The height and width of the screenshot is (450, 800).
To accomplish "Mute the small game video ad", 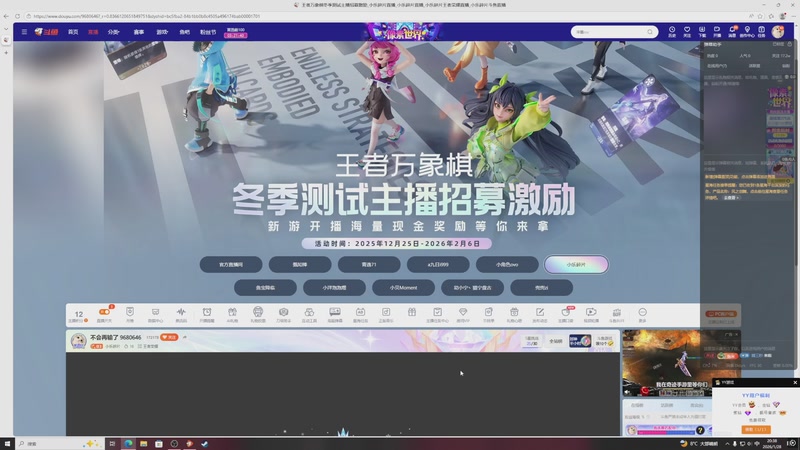I will tap(628, 392).
